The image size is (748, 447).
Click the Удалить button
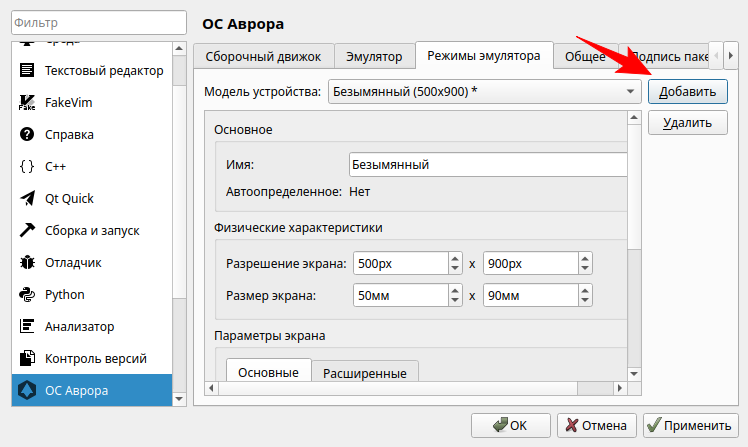pyautogui.click(x=687, y=123)
